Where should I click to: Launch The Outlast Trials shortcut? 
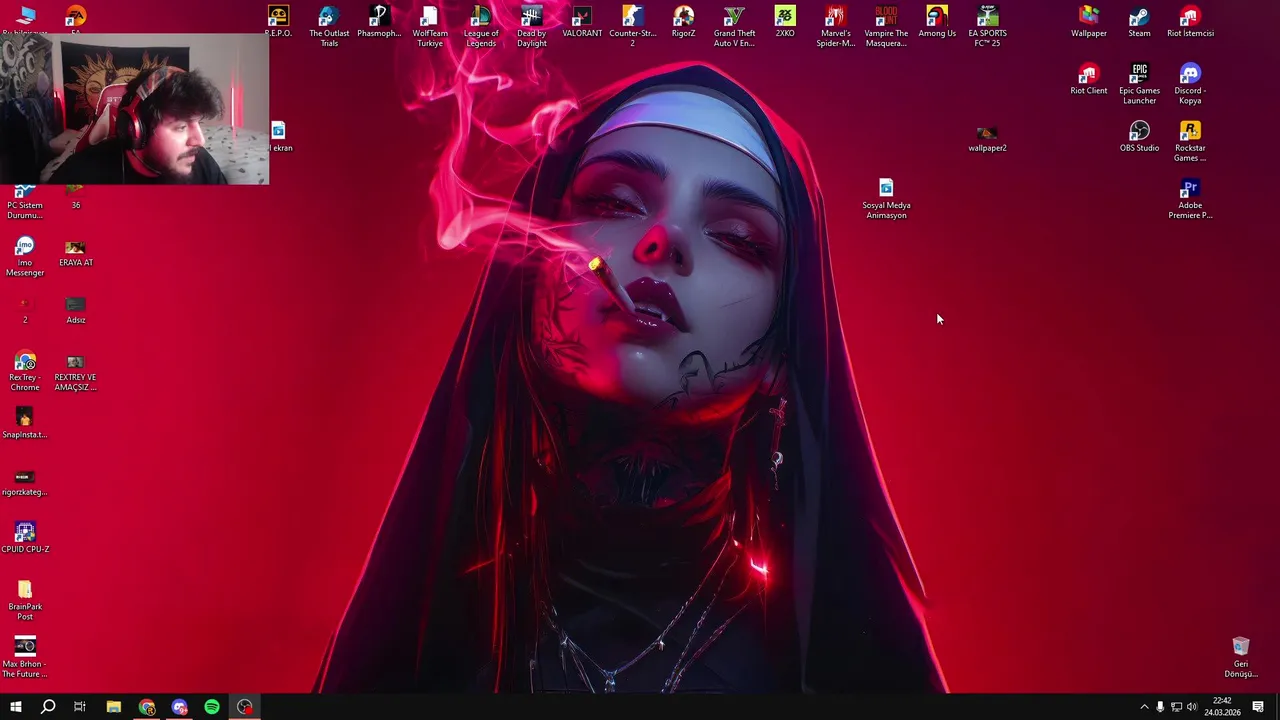pyautogui.click(x=329, y=26)
